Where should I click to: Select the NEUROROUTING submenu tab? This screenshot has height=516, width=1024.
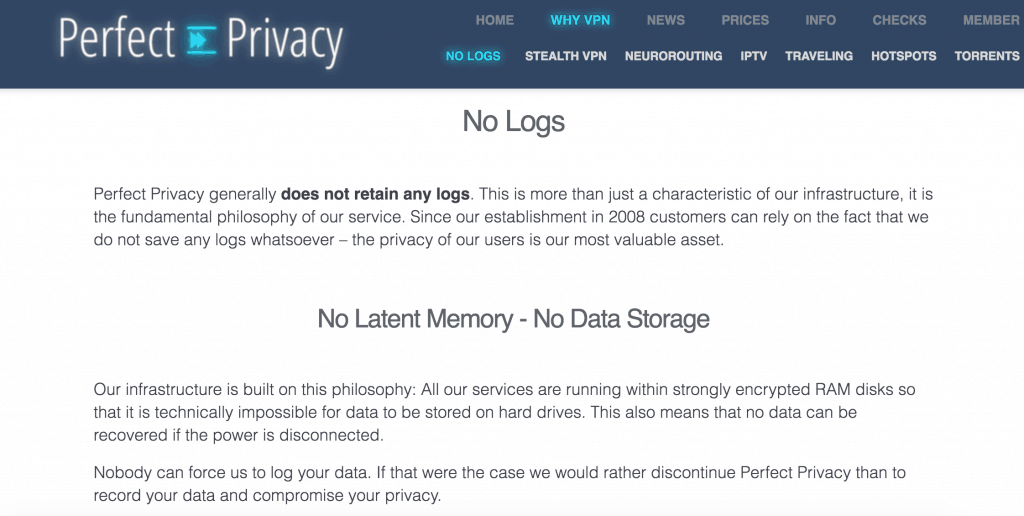[x=673, y=56]
